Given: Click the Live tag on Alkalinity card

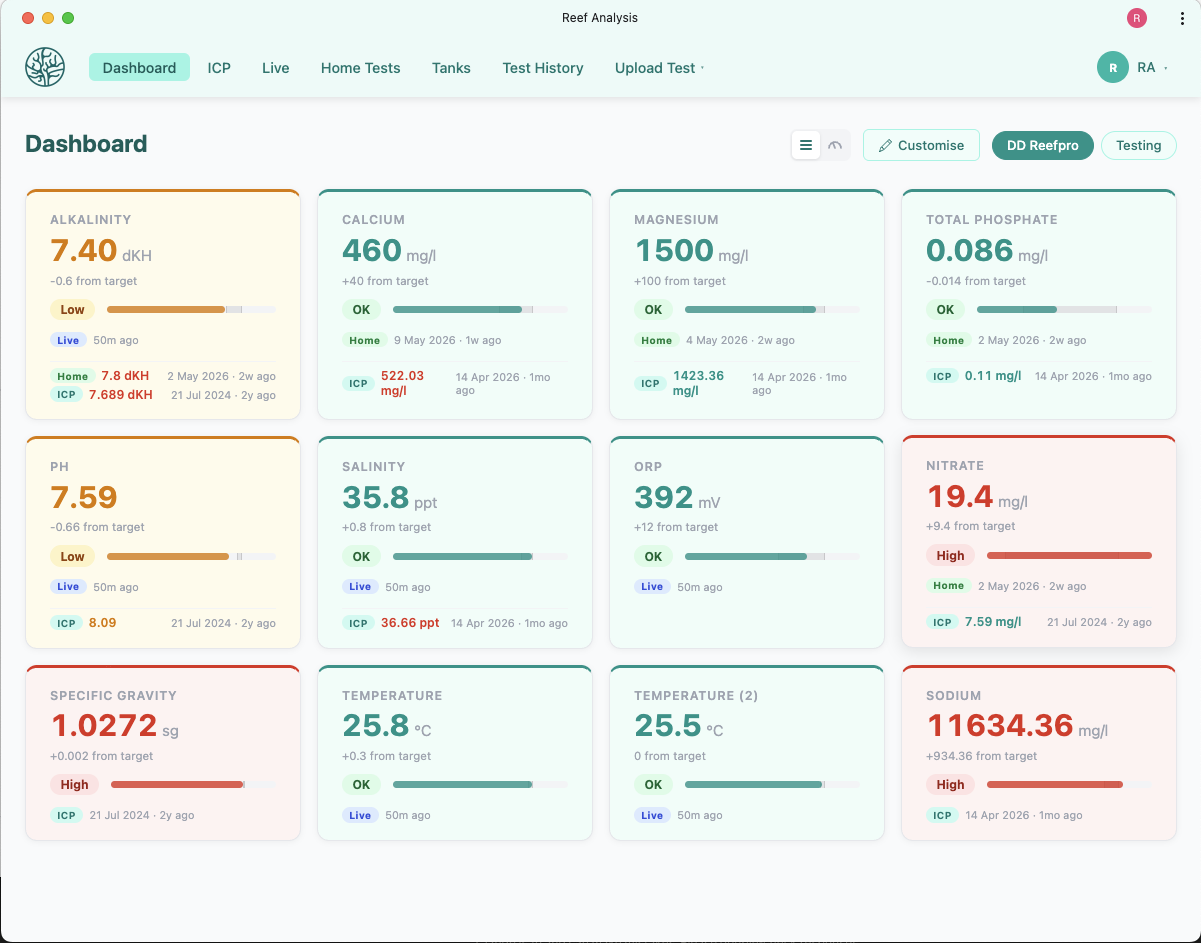Looking at the screenshot, I should (68, 341).
